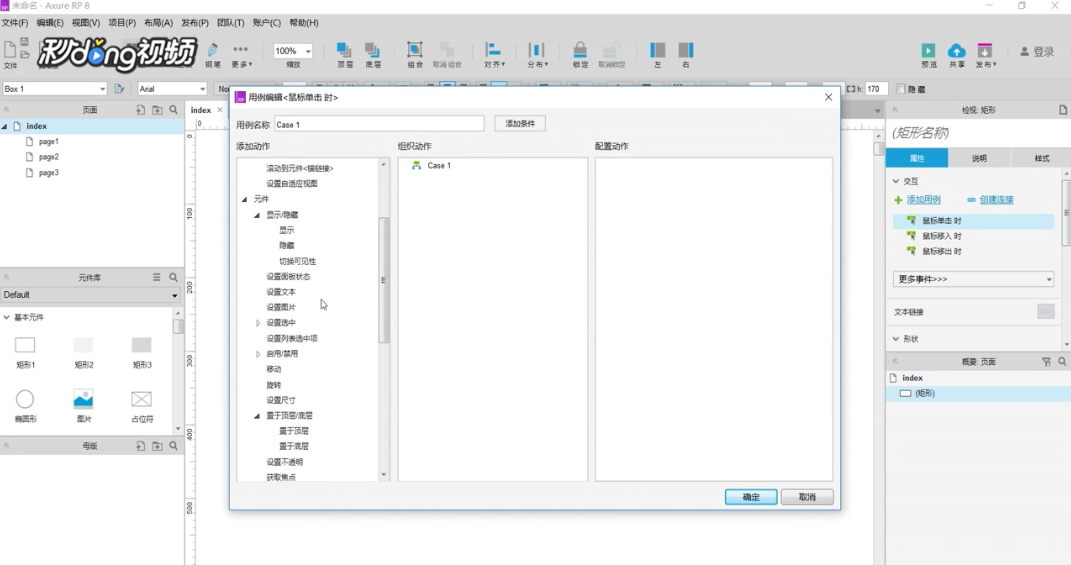Toggle the 隐藏 hidden checkbox
Image resolution: width=1071 pixels, height=565 pixels.
(x=900, y=89)
